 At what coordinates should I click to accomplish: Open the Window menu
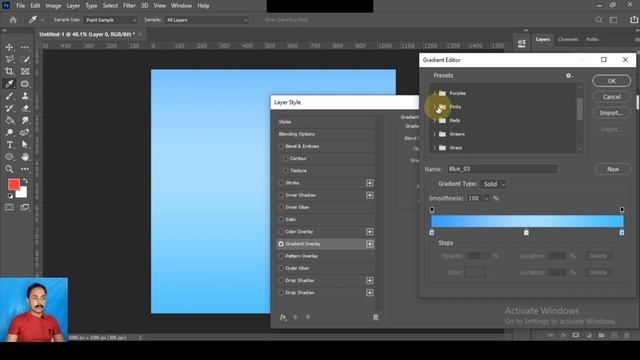[181, 6]
